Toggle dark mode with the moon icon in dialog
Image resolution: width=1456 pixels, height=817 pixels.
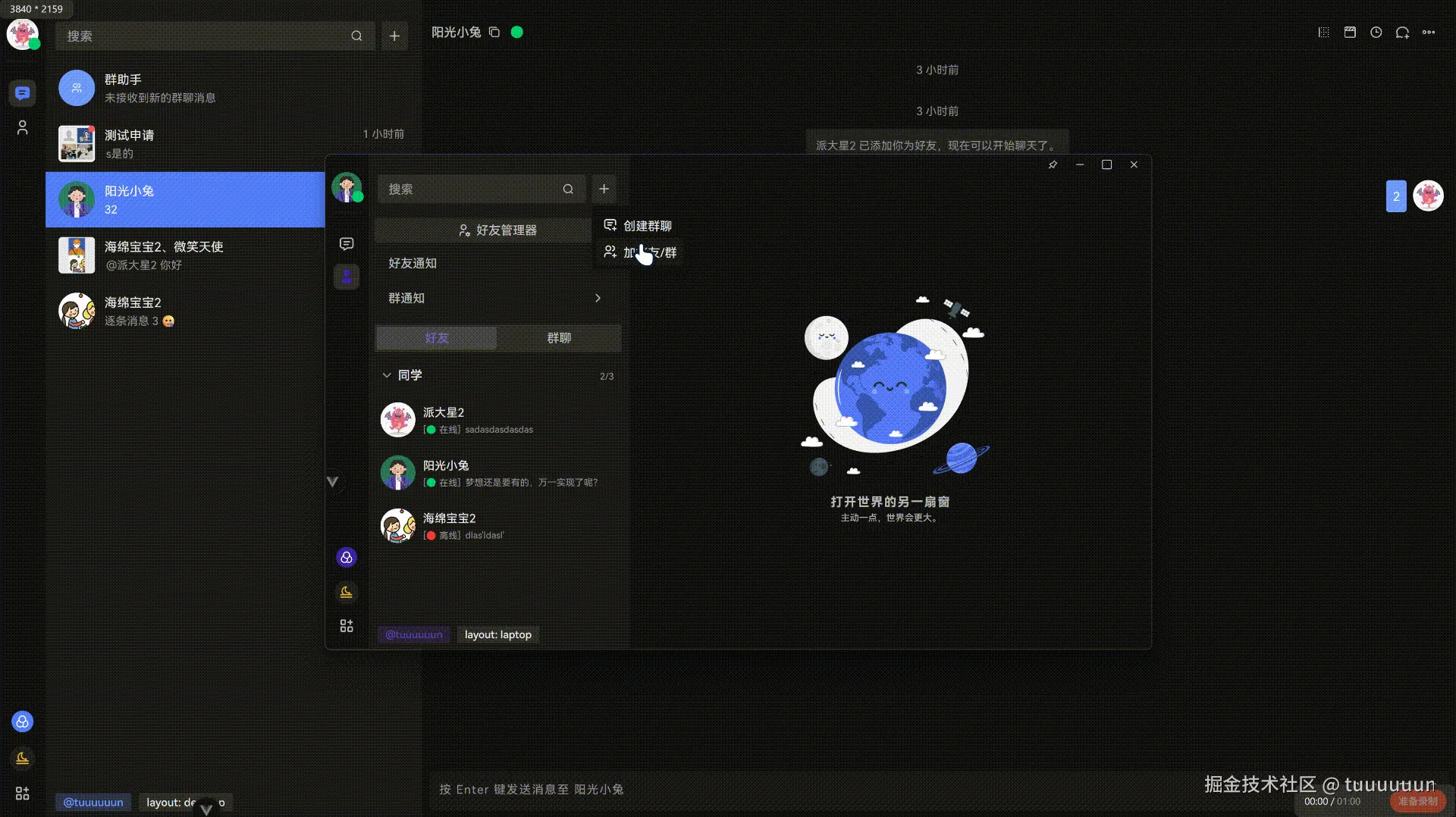347,592
